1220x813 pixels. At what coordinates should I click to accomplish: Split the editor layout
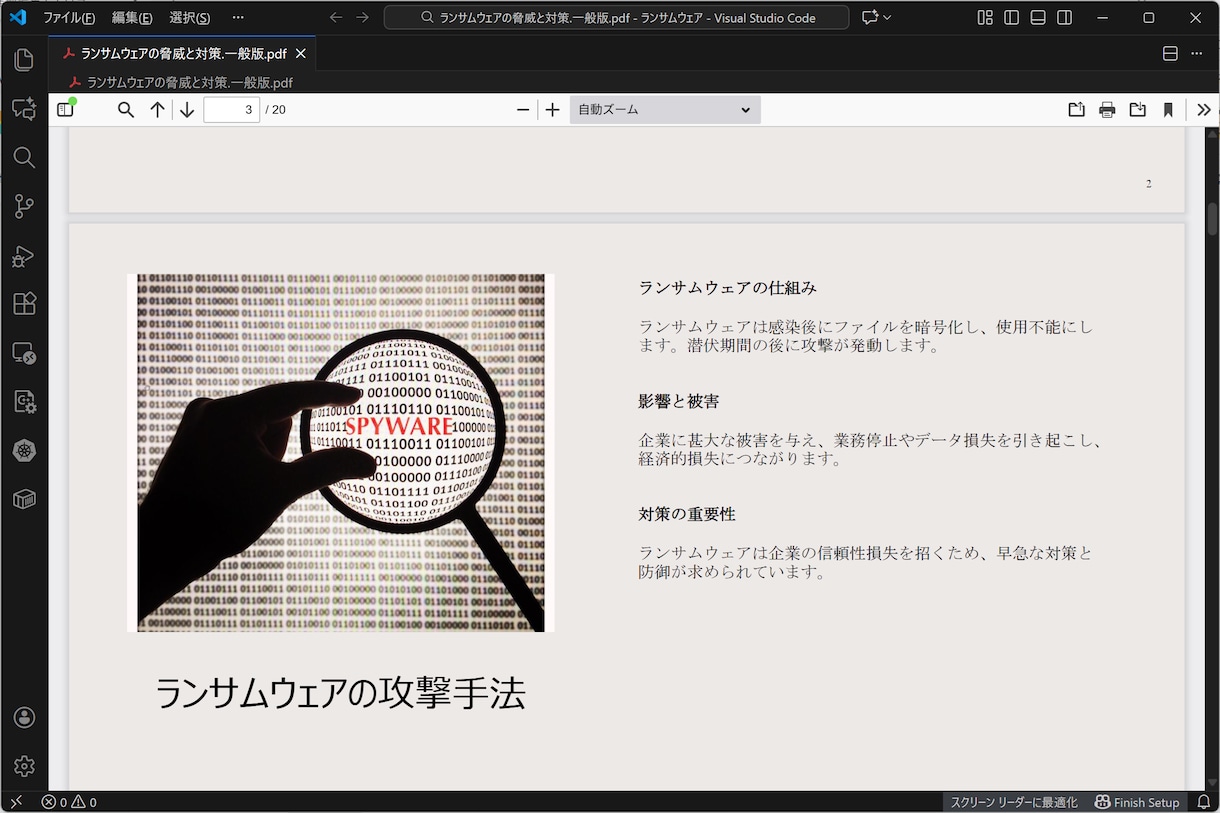click(x=1171, y=53)
